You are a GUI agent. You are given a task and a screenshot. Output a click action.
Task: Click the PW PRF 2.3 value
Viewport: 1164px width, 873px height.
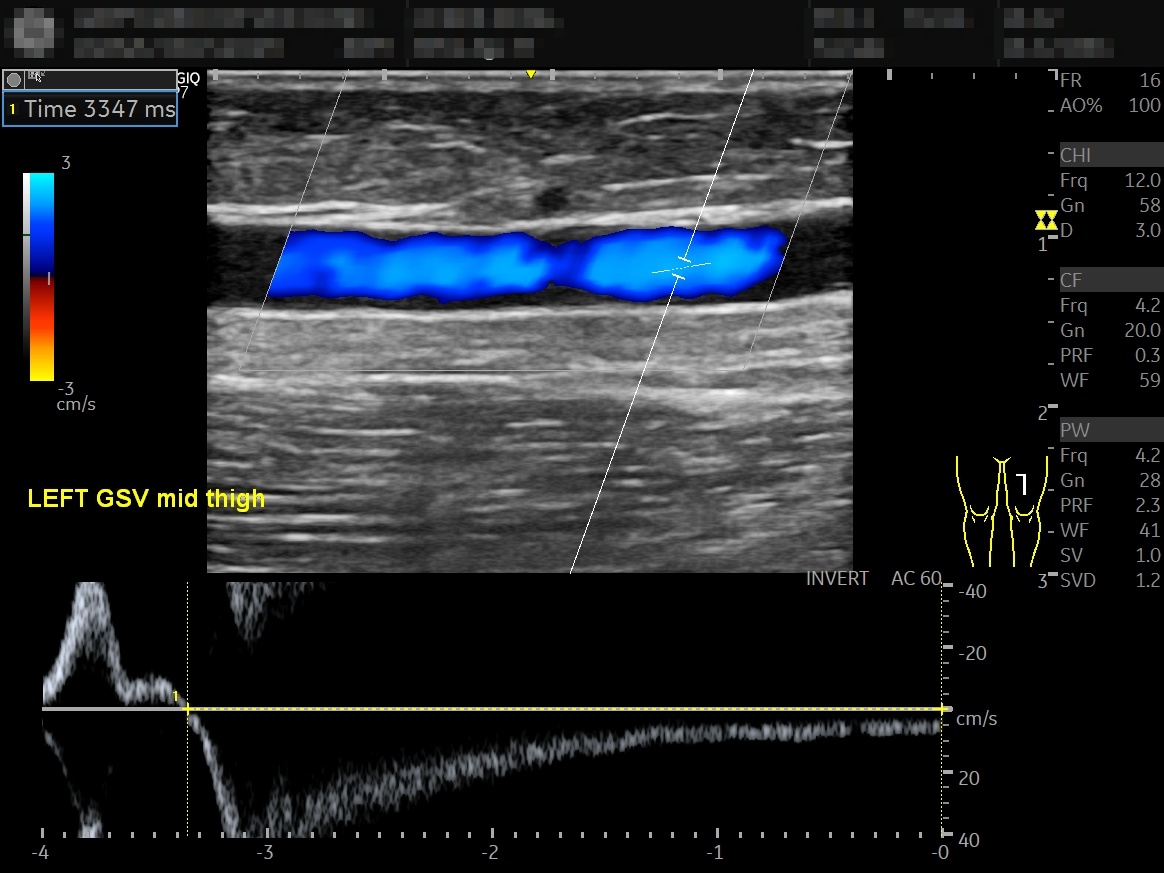(1147, 505)
